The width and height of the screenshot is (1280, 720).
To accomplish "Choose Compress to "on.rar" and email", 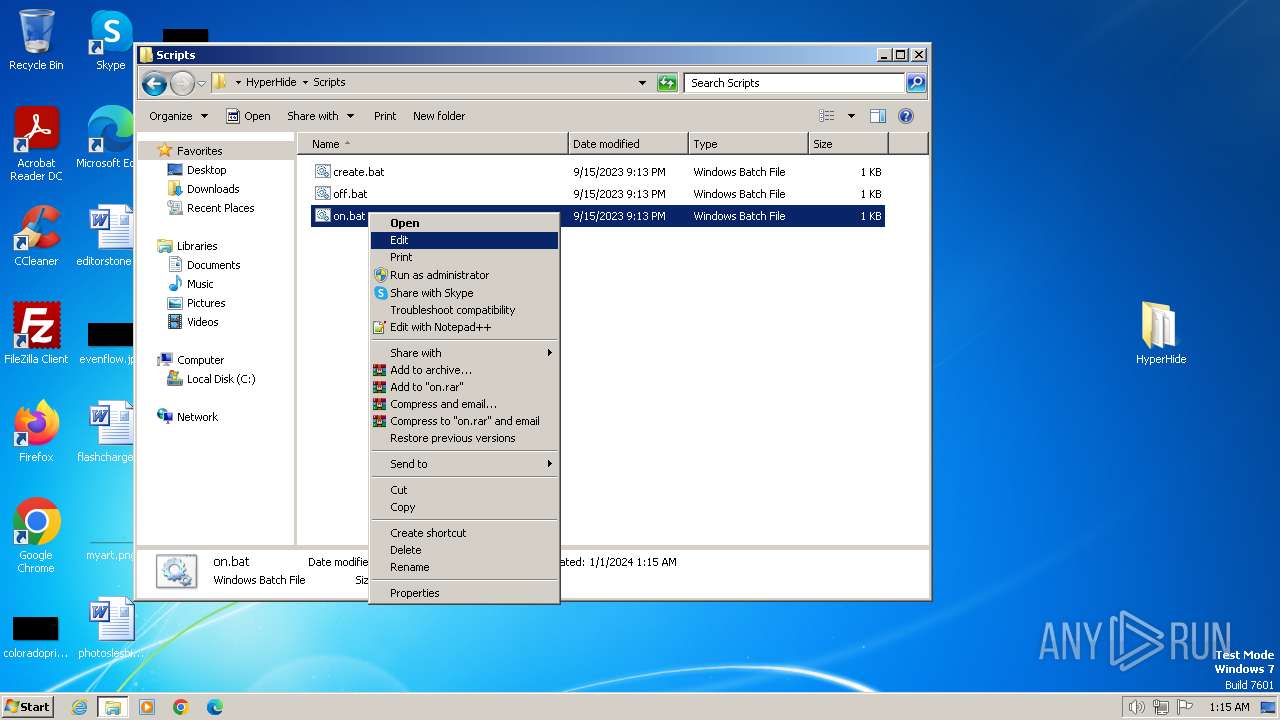I will pos(464,421).
